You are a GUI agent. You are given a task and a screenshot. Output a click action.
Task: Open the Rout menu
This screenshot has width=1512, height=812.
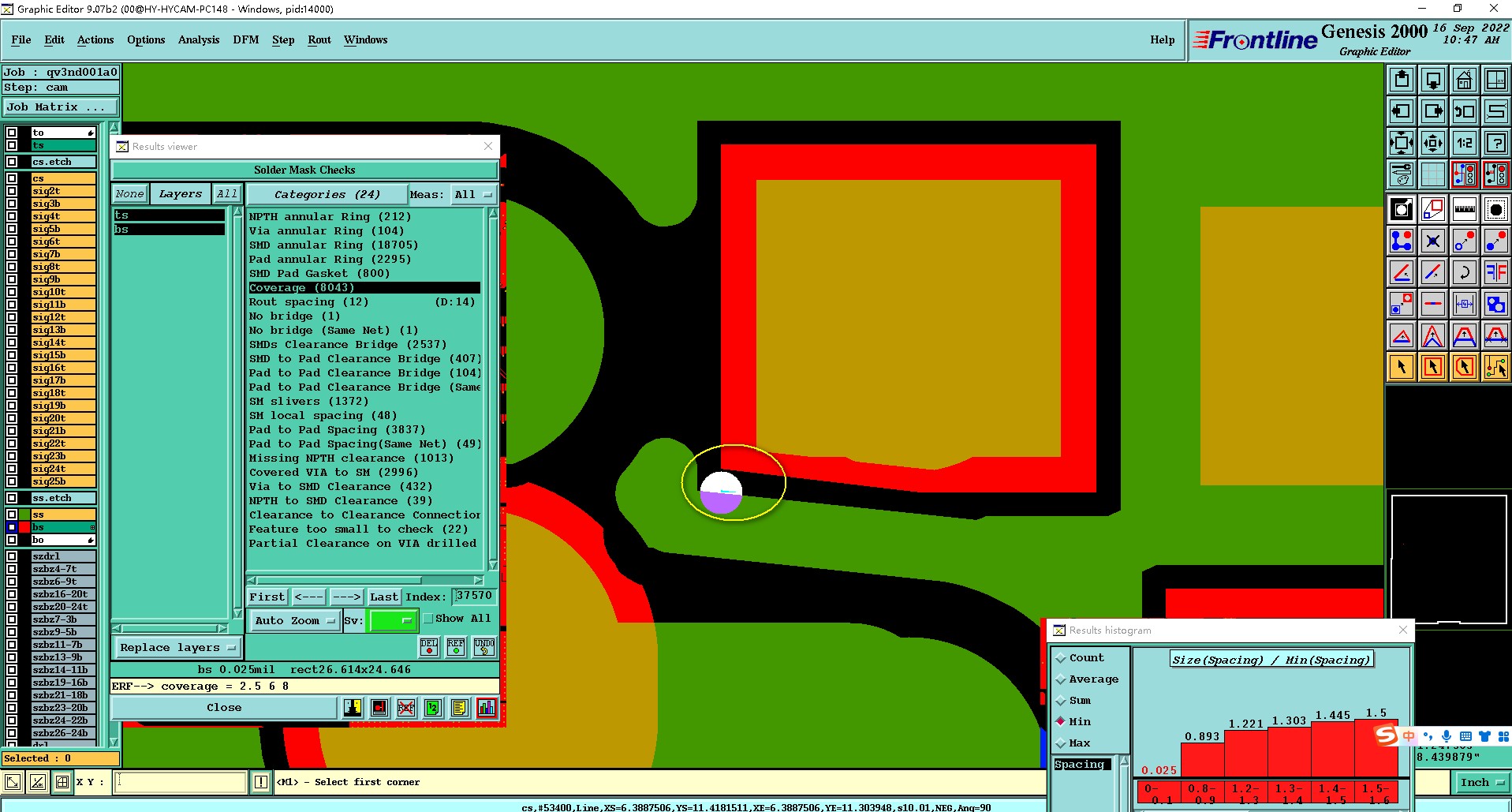pyautogui.click(x=319, y=39)
